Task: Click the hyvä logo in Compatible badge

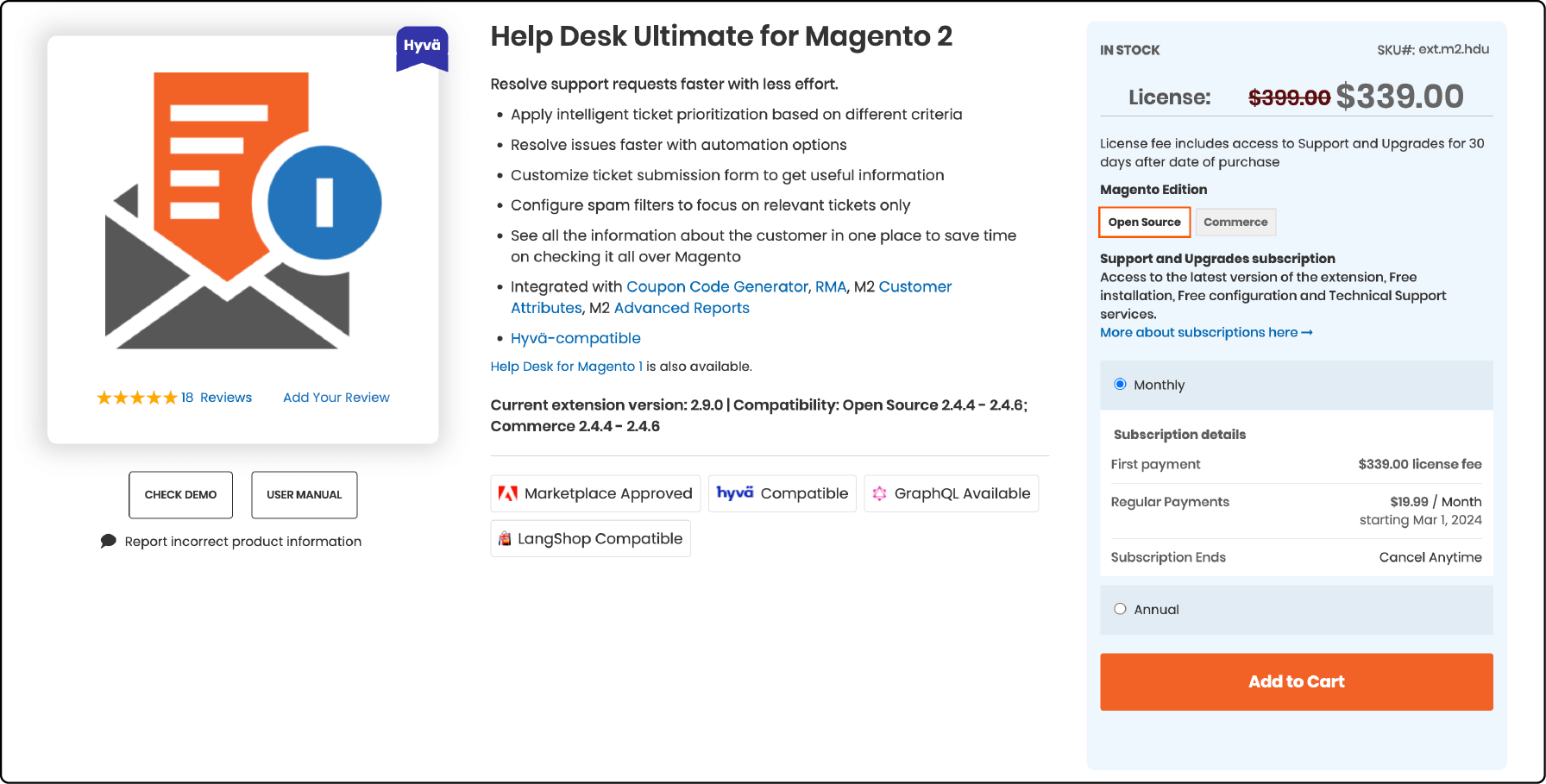Action: coord(735,492)
